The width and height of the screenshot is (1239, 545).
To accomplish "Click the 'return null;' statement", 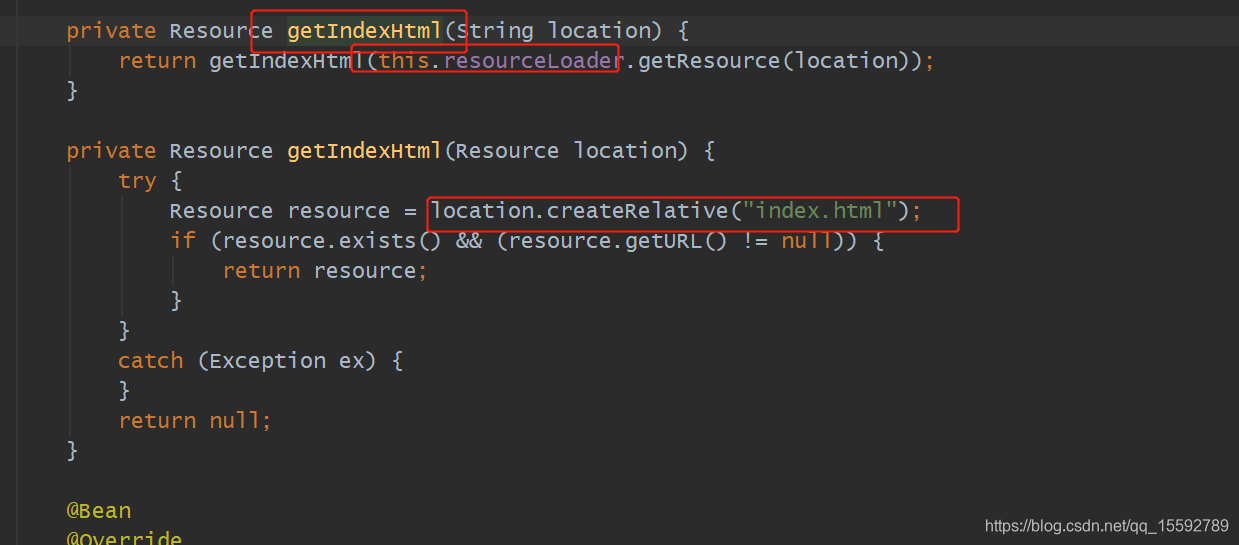I will 195,421.
